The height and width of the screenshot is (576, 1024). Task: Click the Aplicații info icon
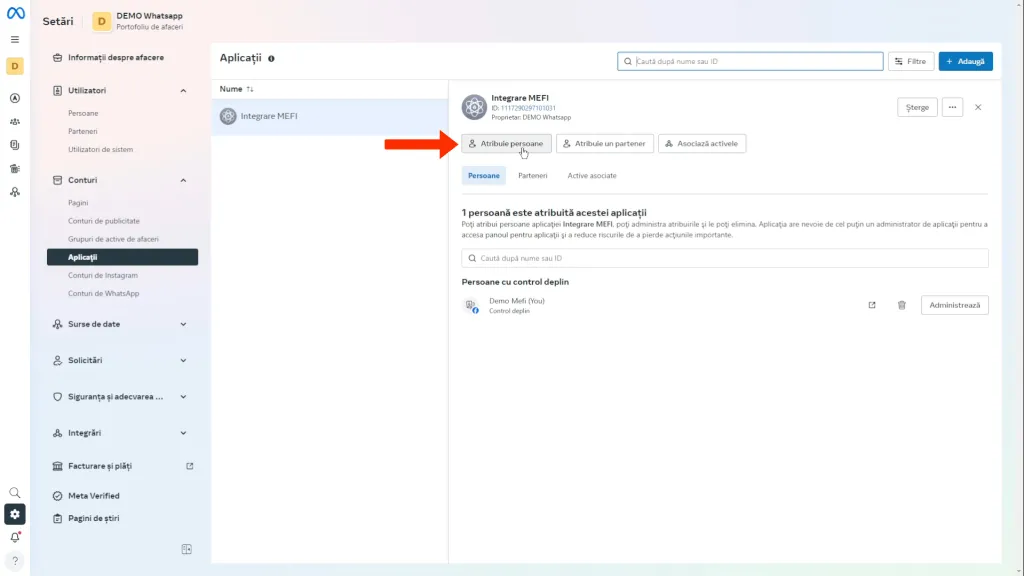click(x=271, y=59)
